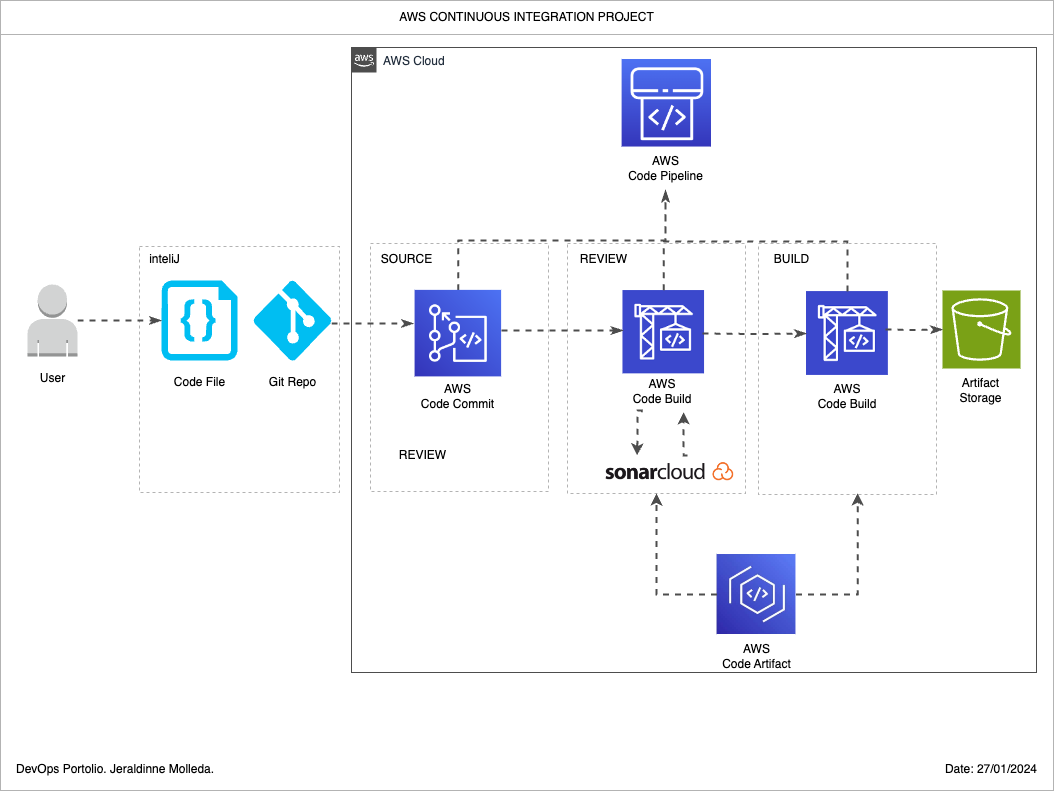Select the Code File label
This screenshot has height=791, width=1054.
[199, 382]
